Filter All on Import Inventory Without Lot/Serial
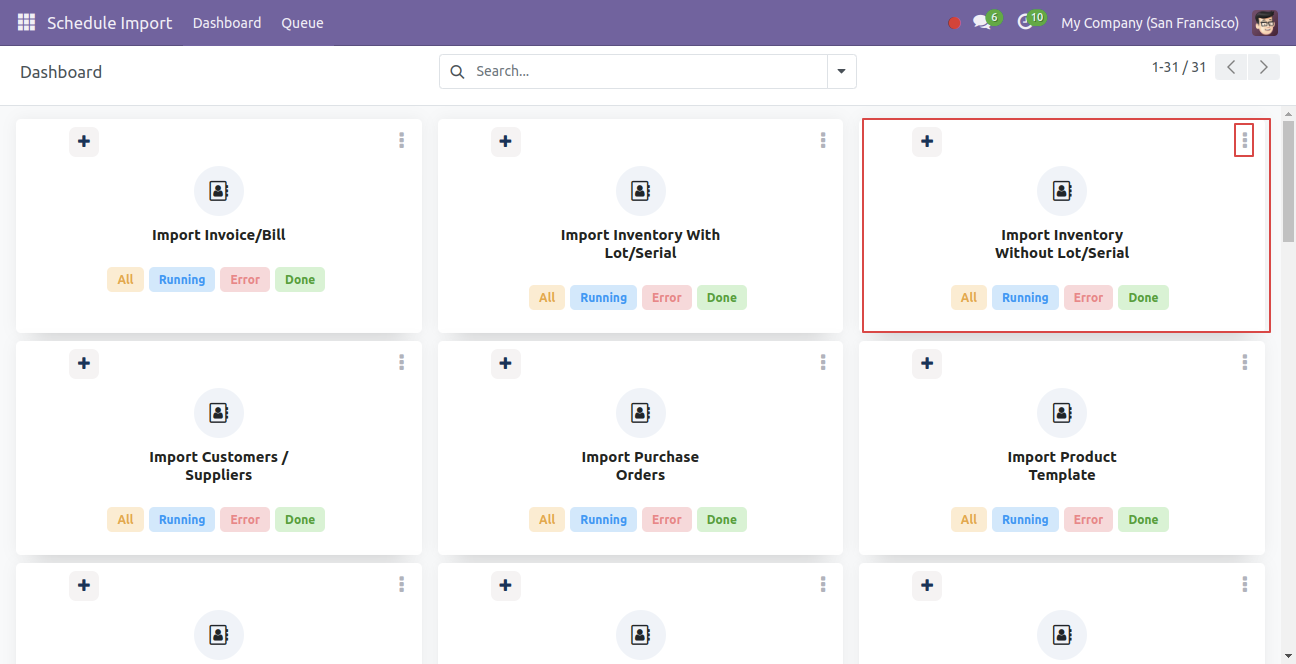Image resolution: width=1296 pixels, height=664 pixels. 969,298
